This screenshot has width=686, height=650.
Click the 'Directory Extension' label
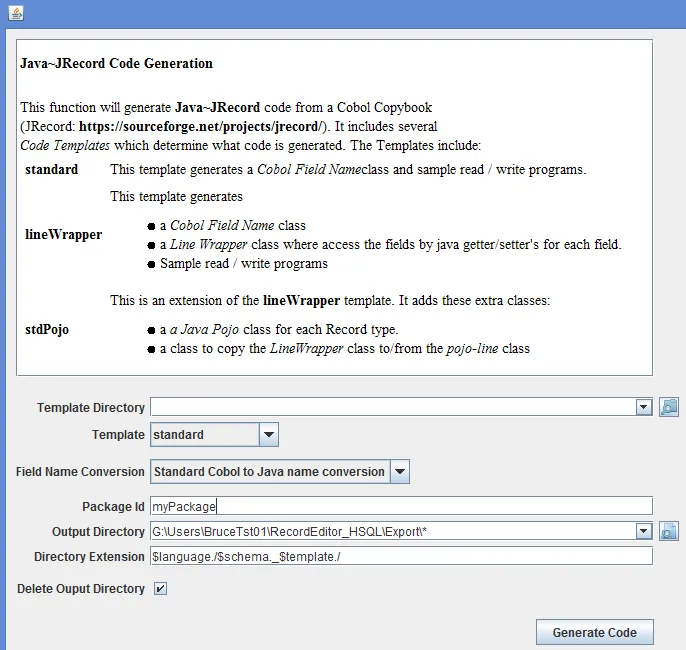pos(89,556)
